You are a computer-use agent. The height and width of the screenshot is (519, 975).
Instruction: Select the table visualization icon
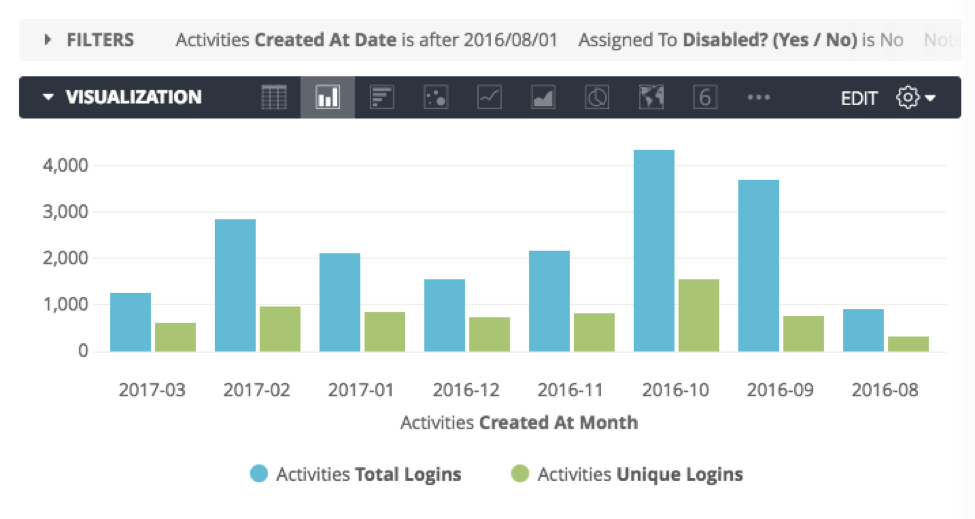coord(274,98)
